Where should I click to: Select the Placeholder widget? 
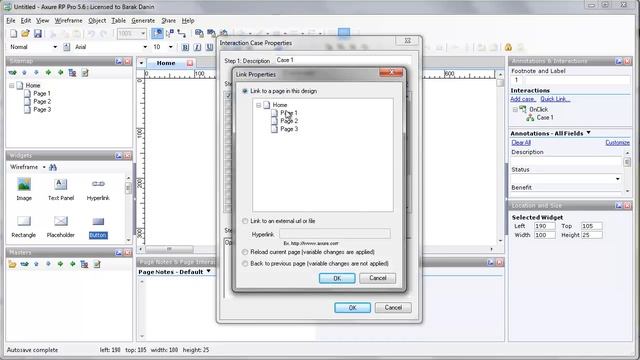(x=60, y=227)
